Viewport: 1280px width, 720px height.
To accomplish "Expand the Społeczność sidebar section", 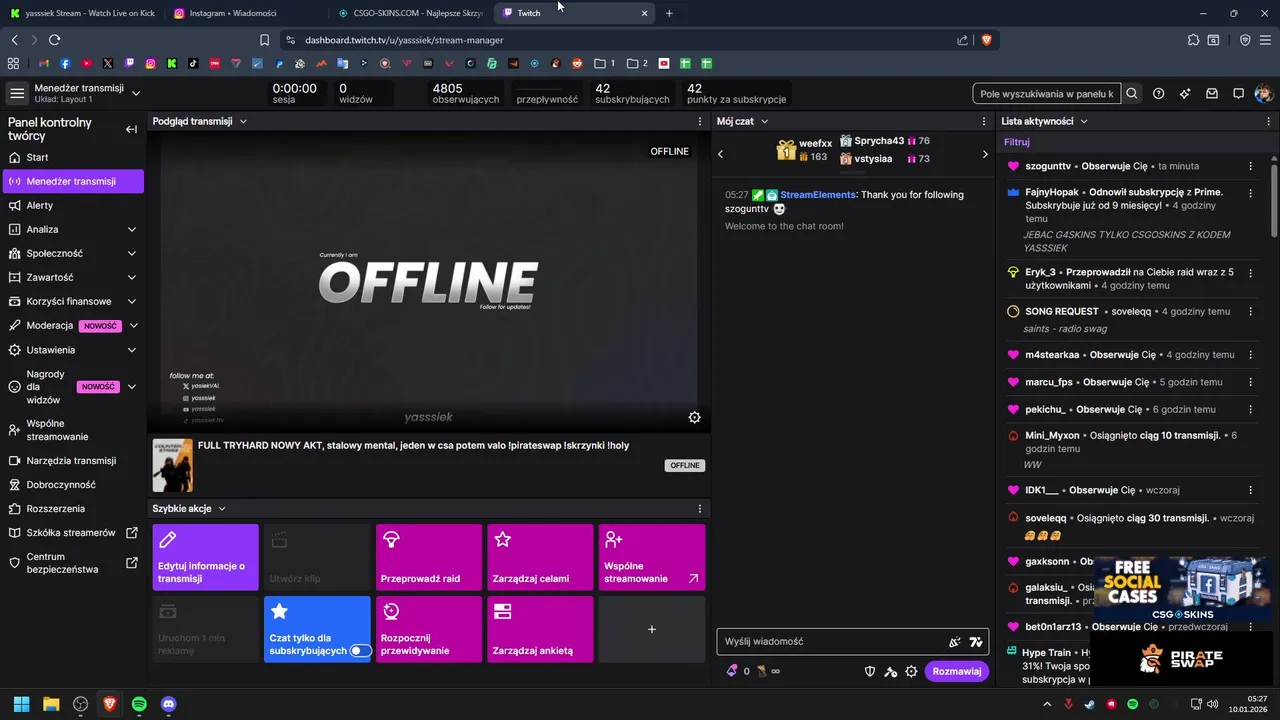I will 132,253.
